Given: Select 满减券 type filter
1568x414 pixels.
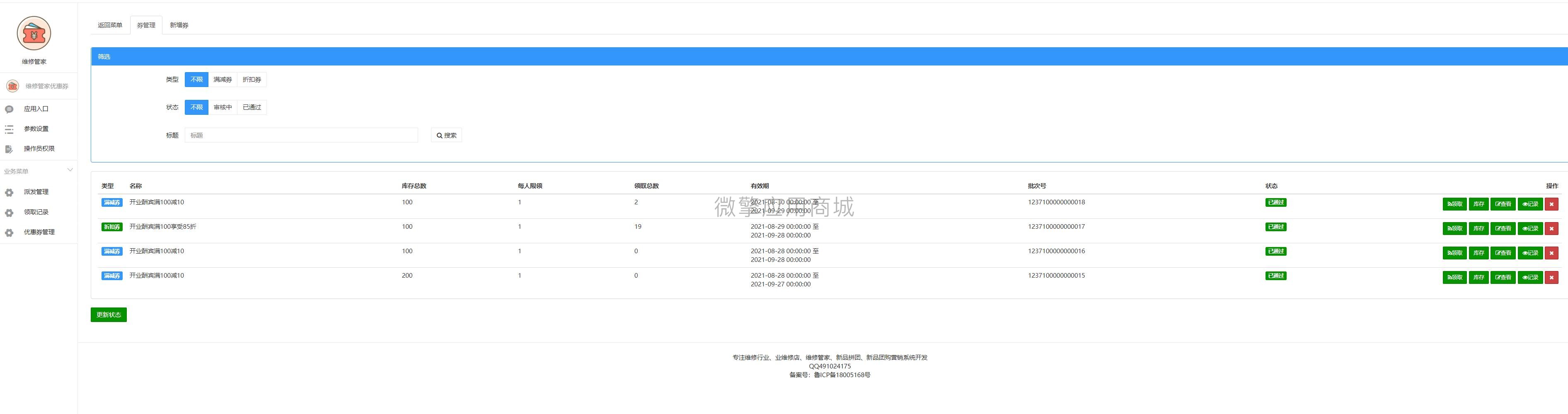Looking at the screenshot, I should 223,80.
